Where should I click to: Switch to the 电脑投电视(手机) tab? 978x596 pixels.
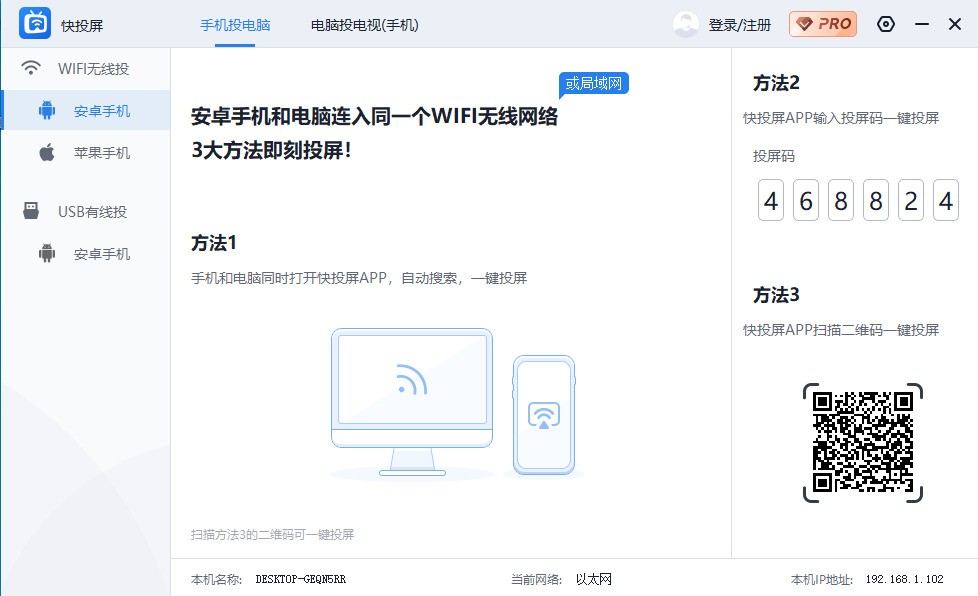pyautogui.click(x=364, y=25)
